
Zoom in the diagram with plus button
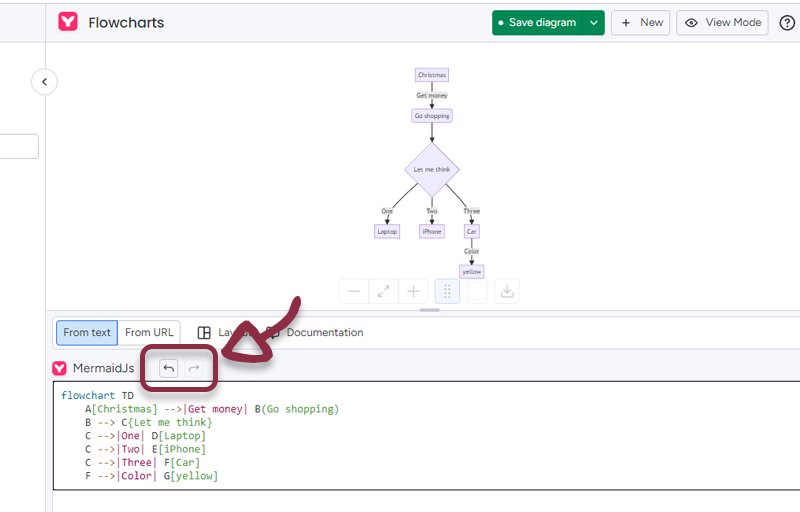tap(413, 291)
